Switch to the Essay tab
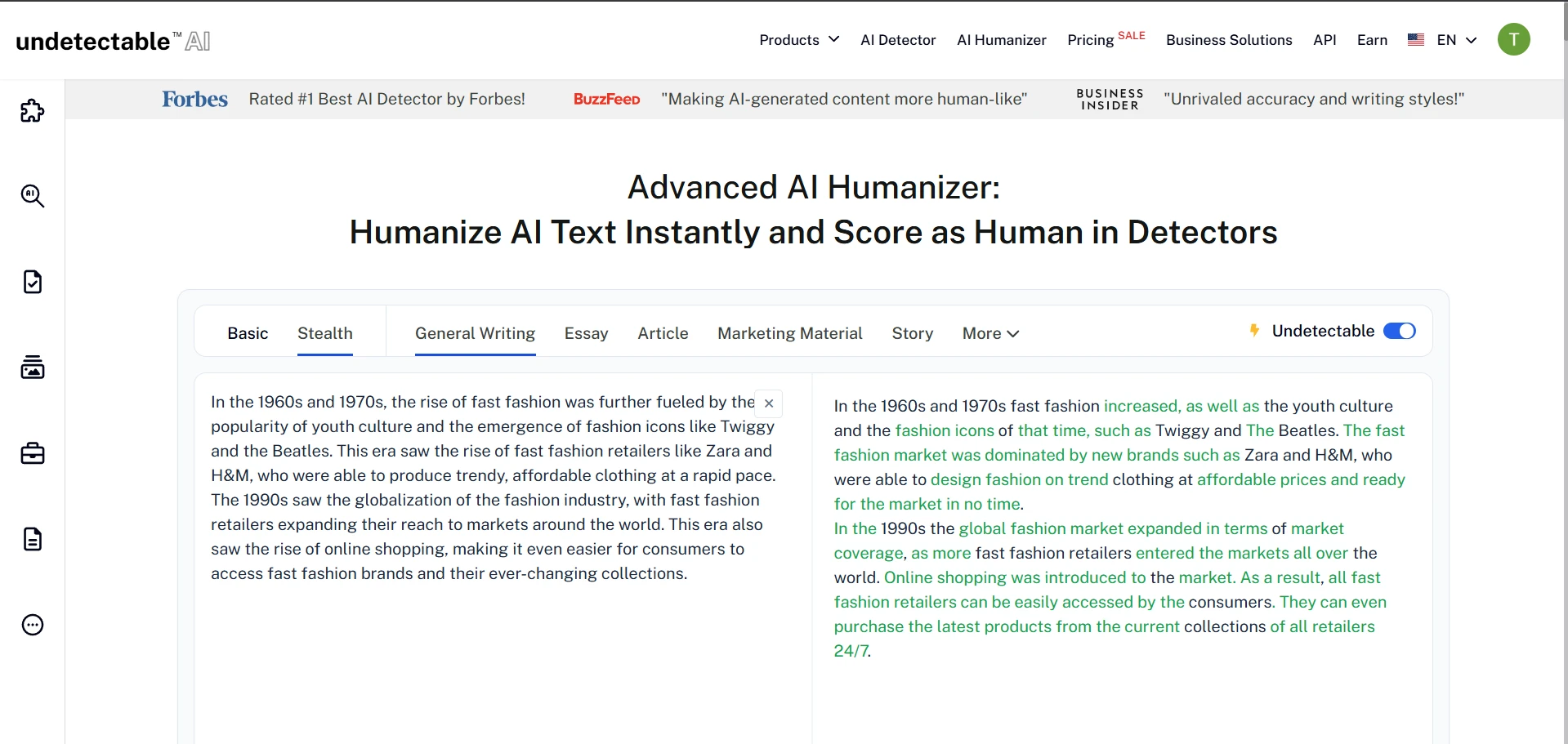 (x=587, y=333)
